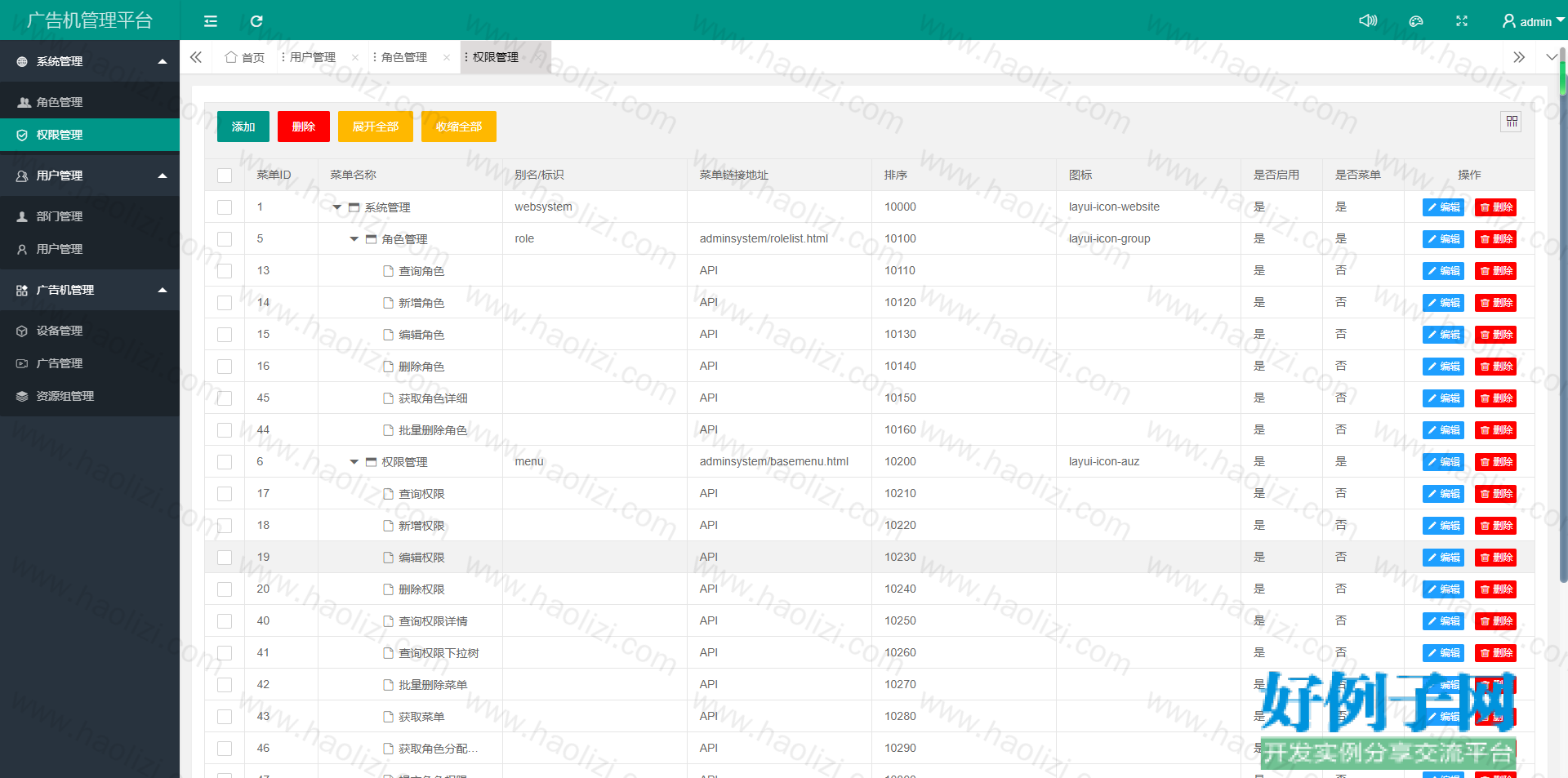The height and width of the screenshot is (778, 1568).
Task: Open the table column filter icon
Action: coord(1512,122)
